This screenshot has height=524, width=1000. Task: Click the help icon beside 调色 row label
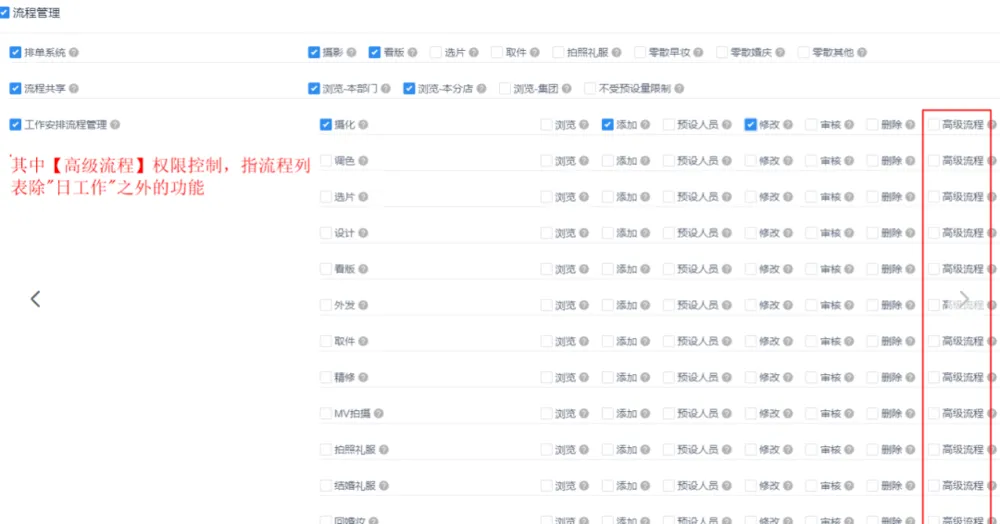click(x=363, y=161)
